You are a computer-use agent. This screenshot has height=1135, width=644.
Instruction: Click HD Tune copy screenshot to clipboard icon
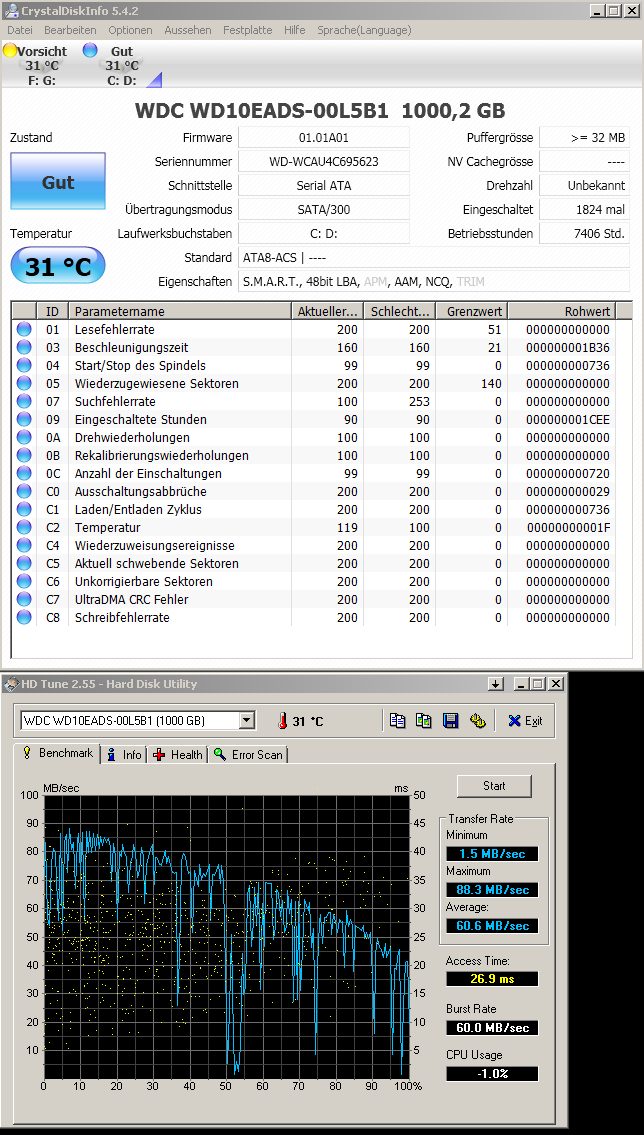point(424,720)
